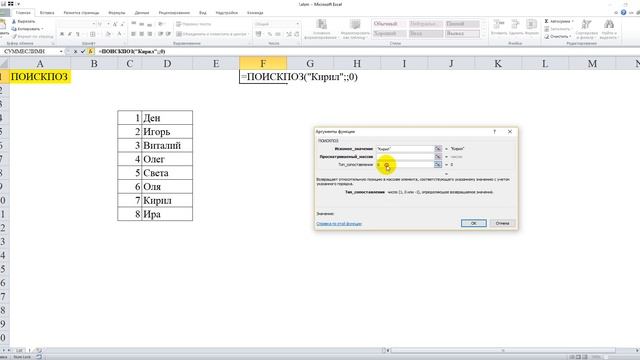Click the Просматриваемый_массив input field

pos(404,157)
